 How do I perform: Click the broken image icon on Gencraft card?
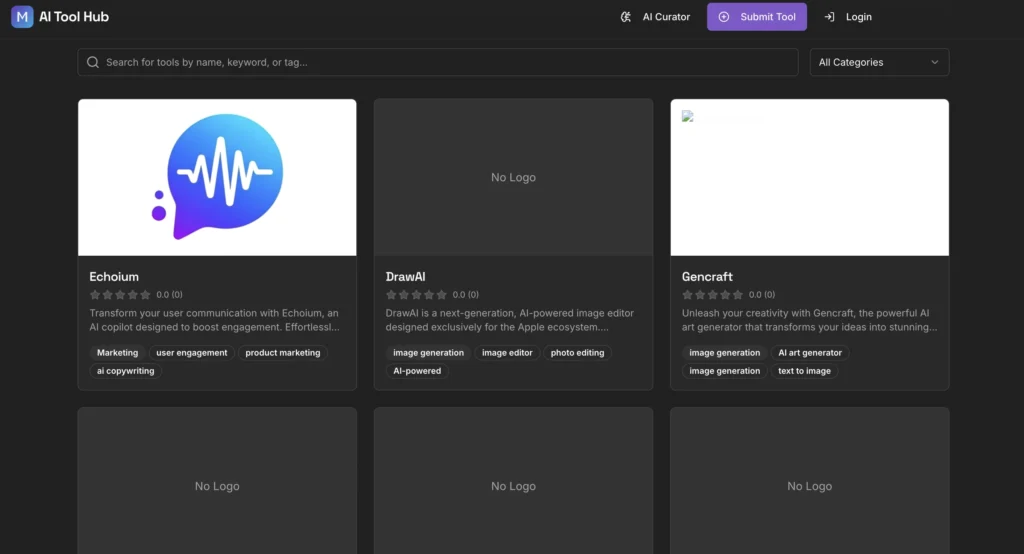click(687, 116)
